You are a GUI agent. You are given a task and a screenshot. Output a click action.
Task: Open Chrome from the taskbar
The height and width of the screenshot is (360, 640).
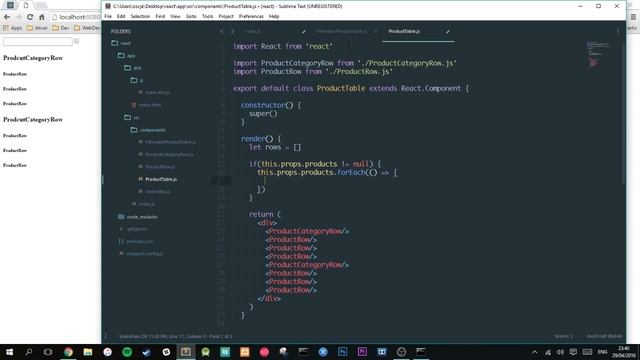[68, 352]
